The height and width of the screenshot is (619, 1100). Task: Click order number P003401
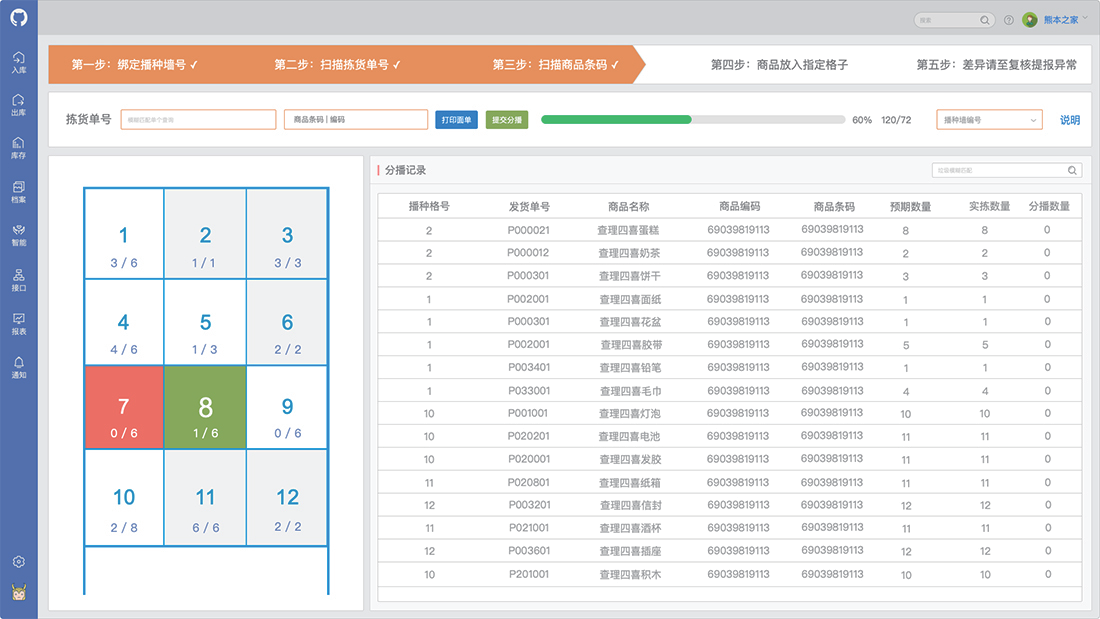click(528, 368)
